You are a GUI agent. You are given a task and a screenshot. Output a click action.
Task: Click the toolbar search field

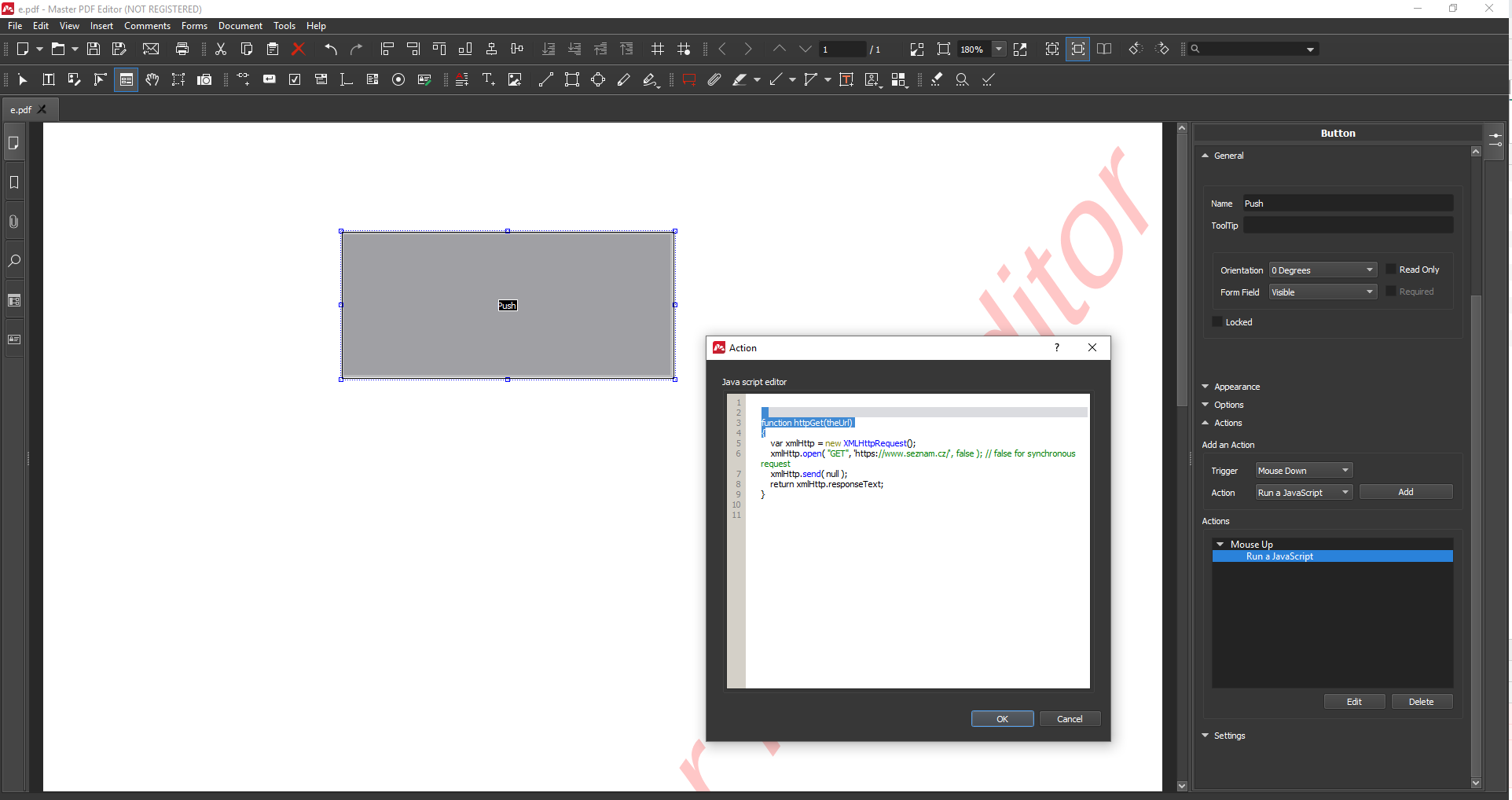click(1253, 49)
